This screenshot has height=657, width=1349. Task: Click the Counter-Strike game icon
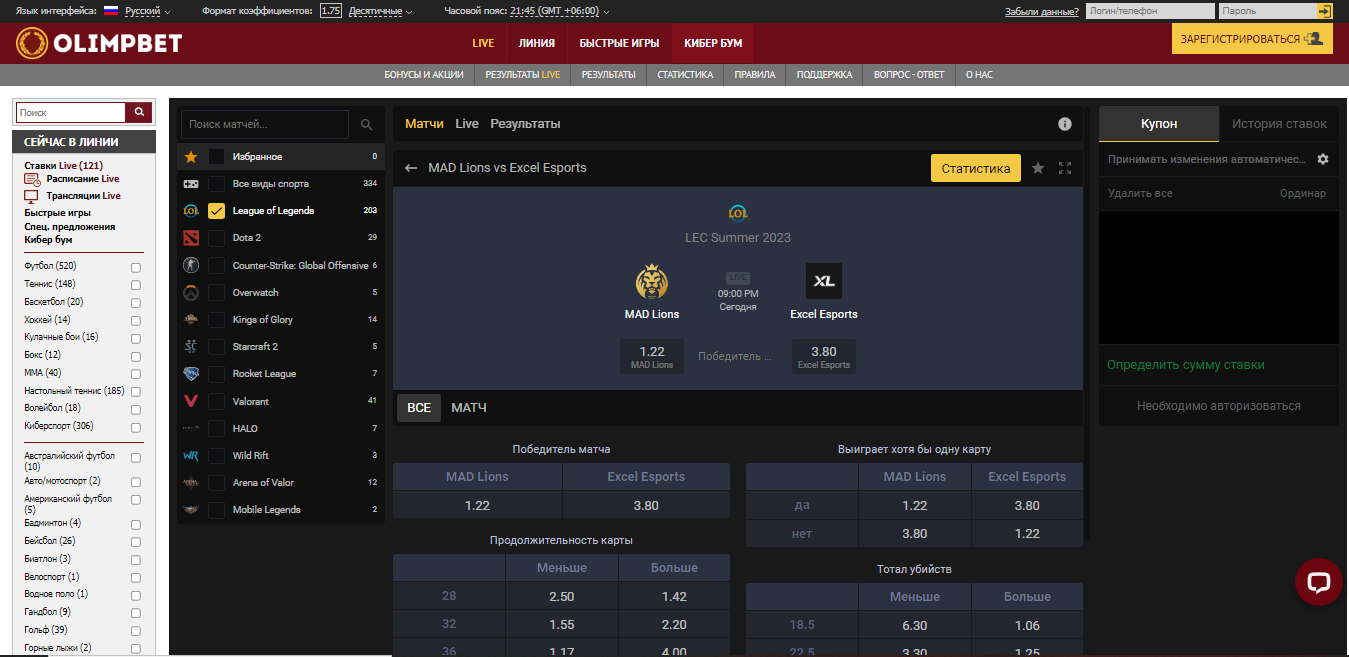(191, 265)
